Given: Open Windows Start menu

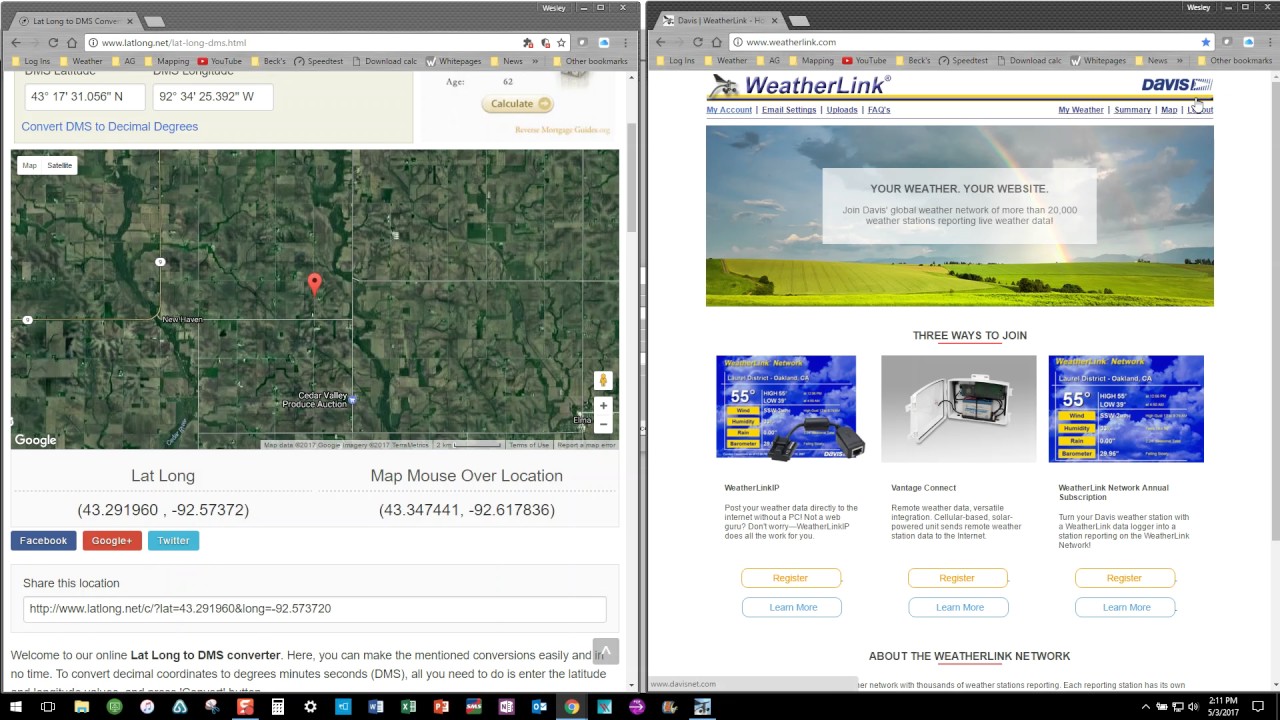Looking at the screenshot, I should tap(16, 707).
